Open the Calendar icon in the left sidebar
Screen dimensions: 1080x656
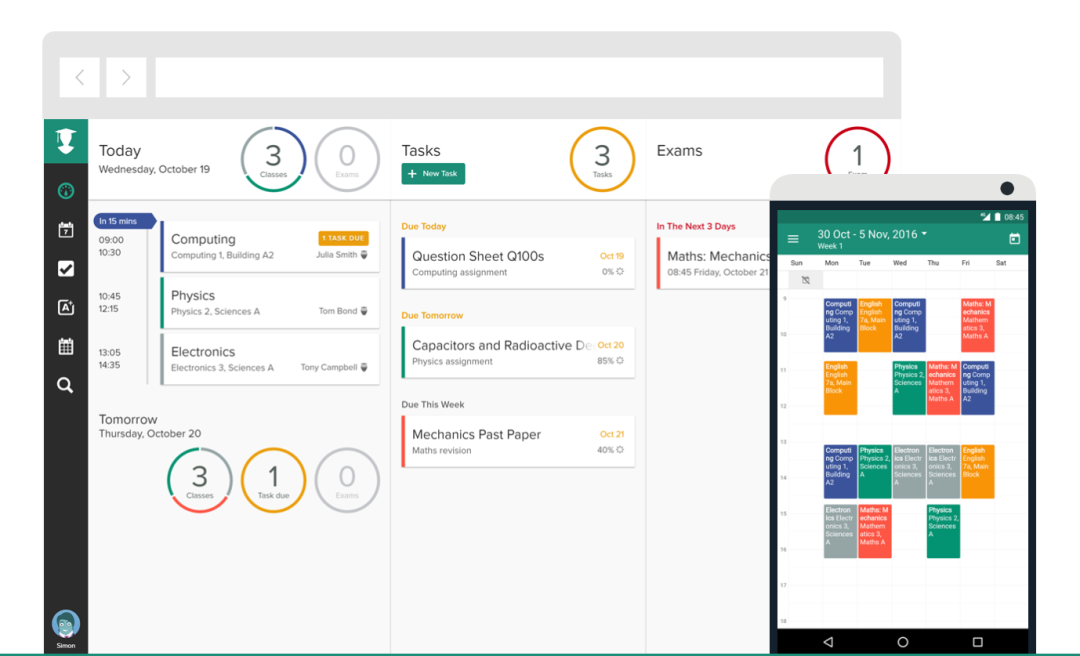[x=66, y=230]
